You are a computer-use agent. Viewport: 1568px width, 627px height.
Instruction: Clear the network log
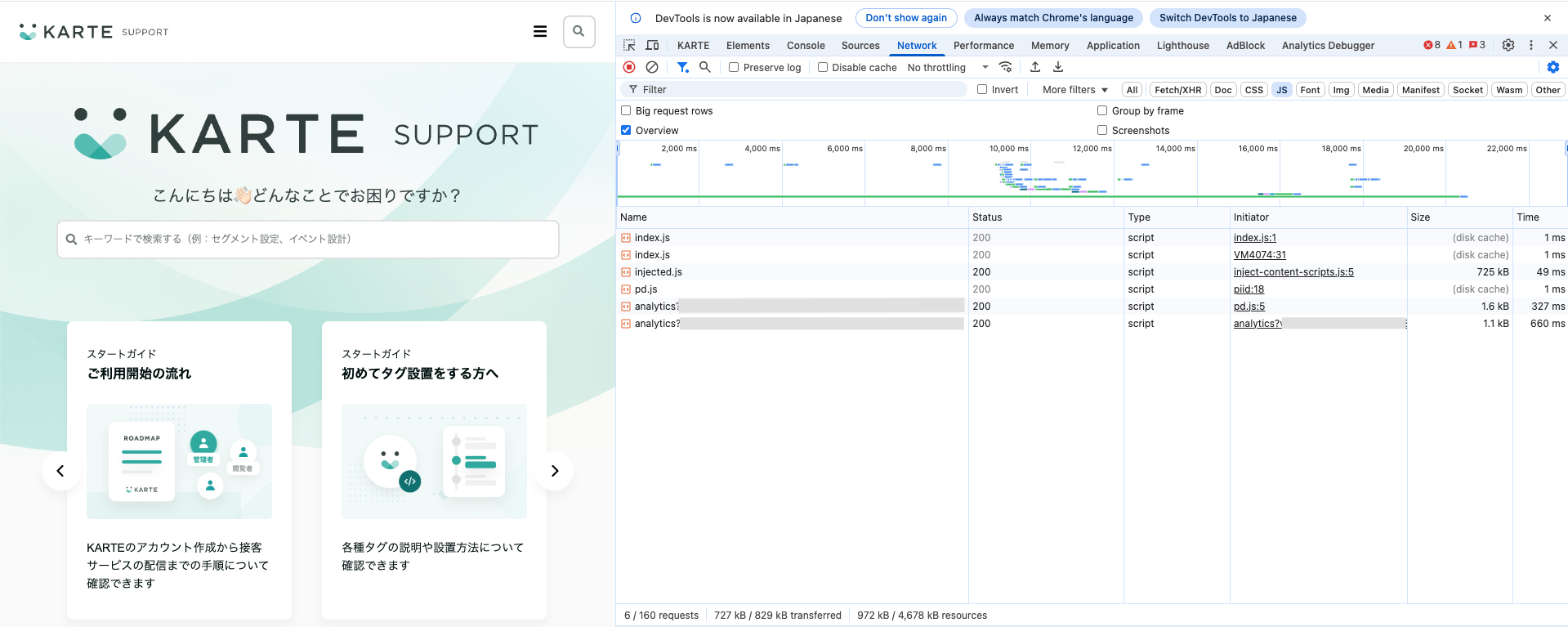652,67
